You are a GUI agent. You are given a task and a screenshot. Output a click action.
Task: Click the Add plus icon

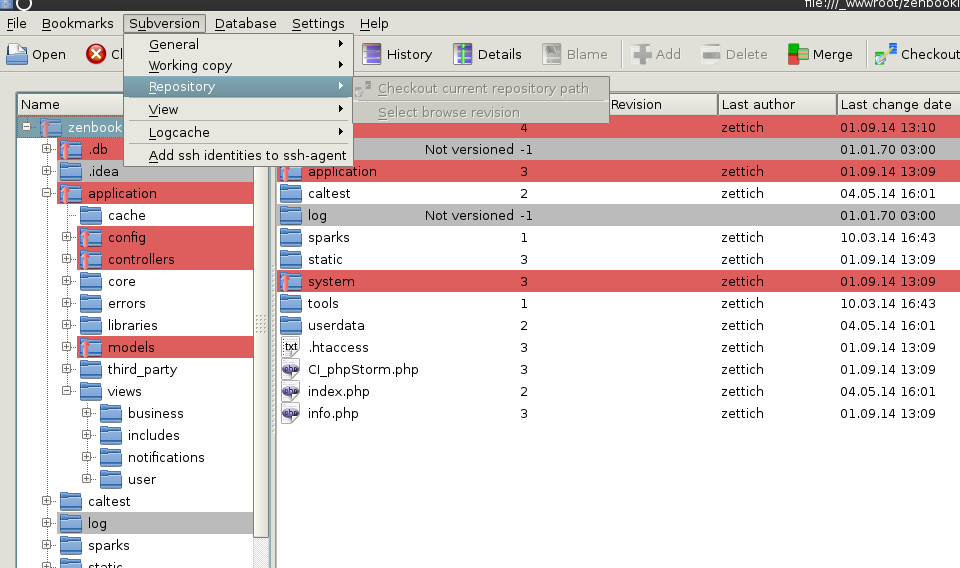point(642,54)
